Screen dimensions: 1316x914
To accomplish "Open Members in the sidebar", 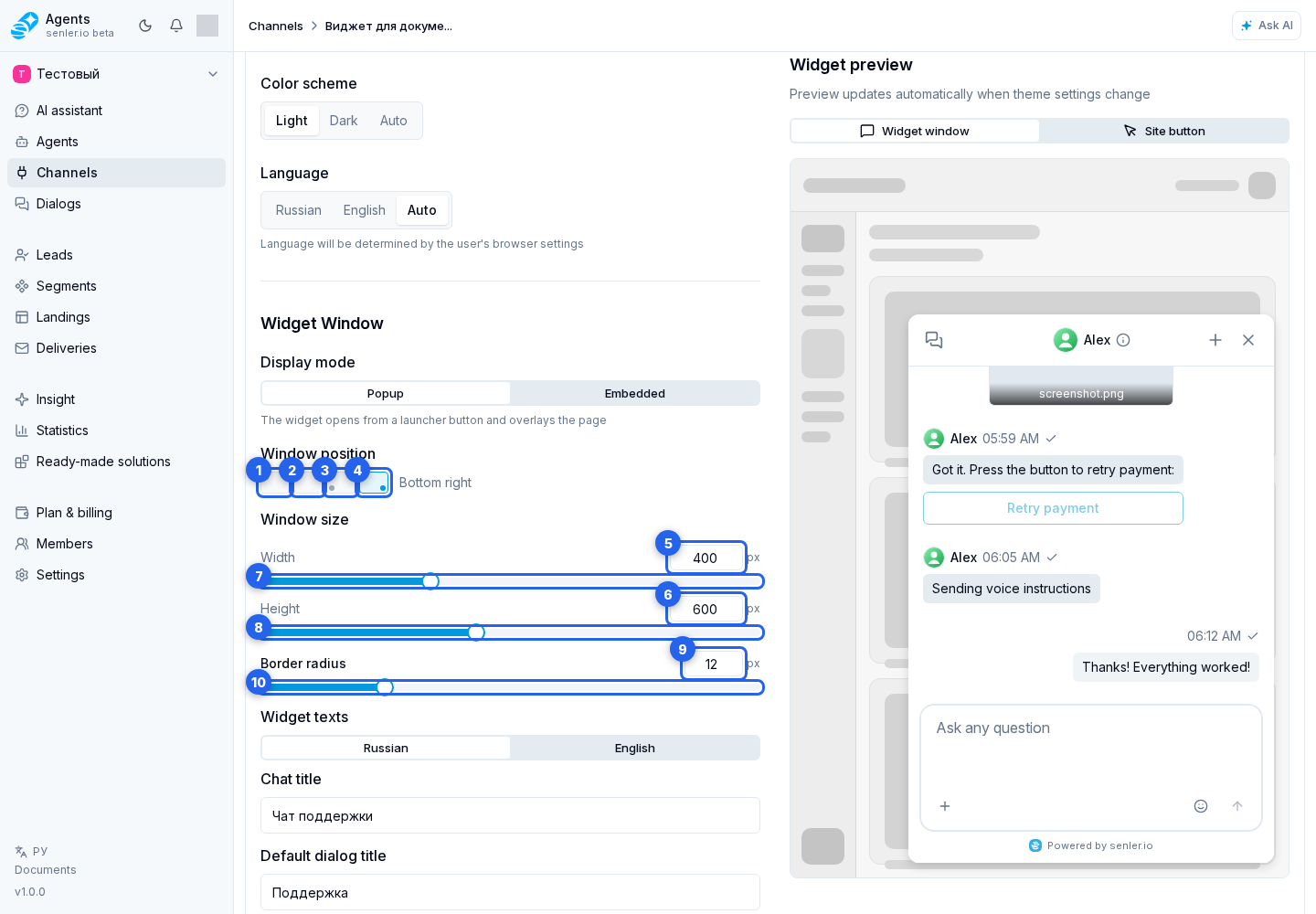I will tap(116, 544).
